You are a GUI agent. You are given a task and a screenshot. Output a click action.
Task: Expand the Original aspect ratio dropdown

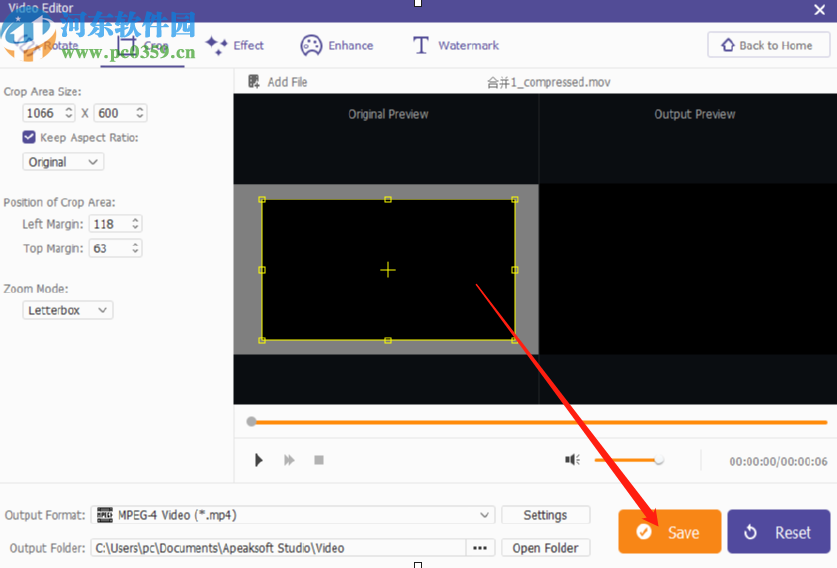pos(63,162)
